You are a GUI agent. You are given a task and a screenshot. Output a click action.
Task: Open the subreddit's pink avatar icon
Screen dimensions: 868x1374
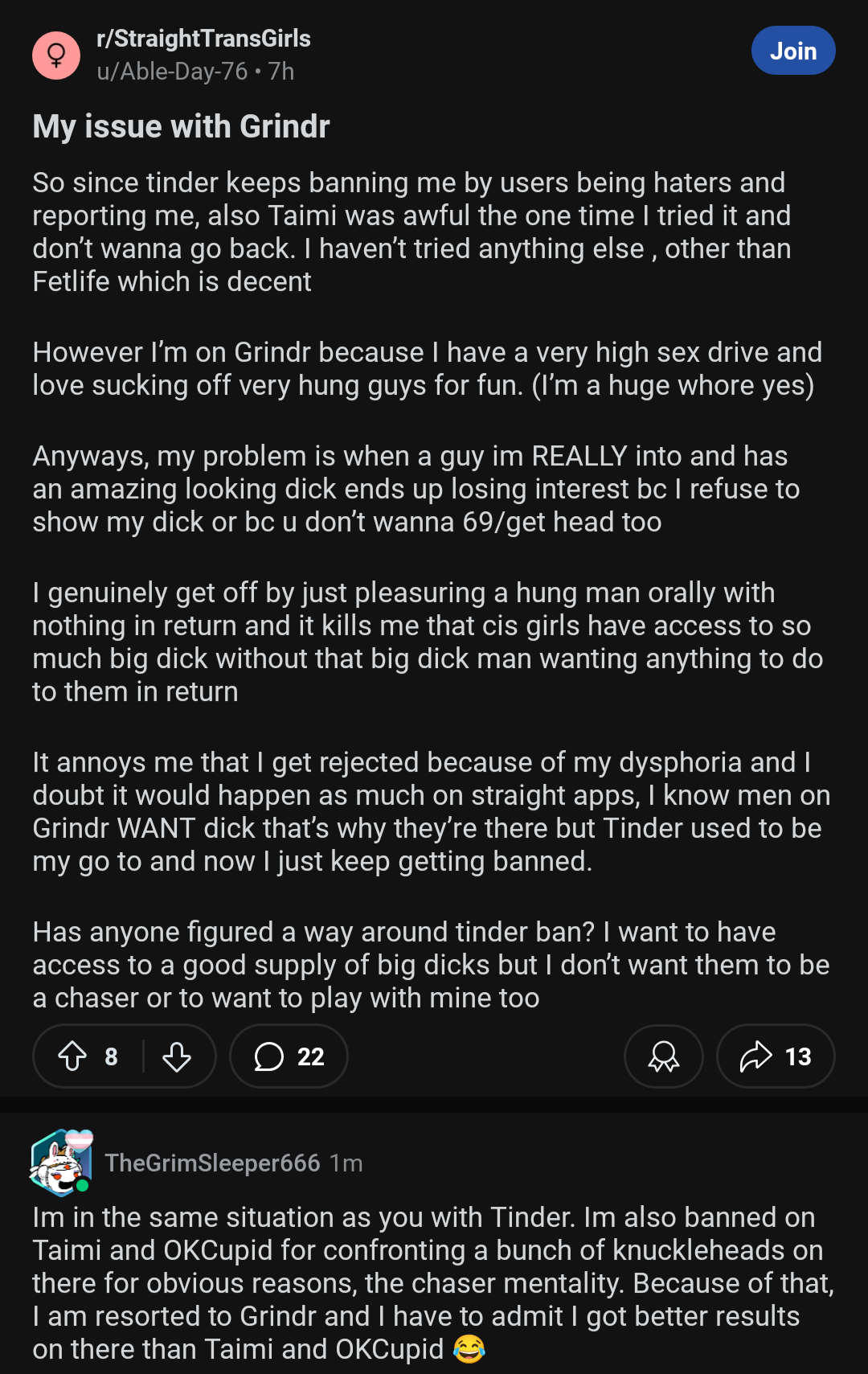click(x=56, y=55)
